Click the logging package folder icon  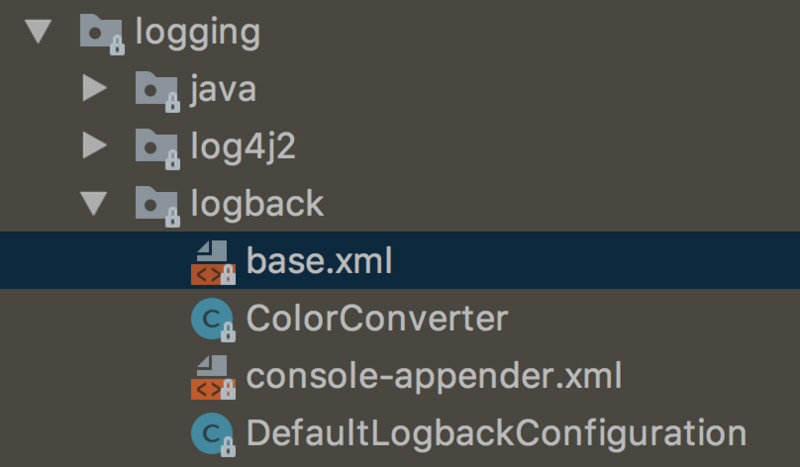(100, 33)
